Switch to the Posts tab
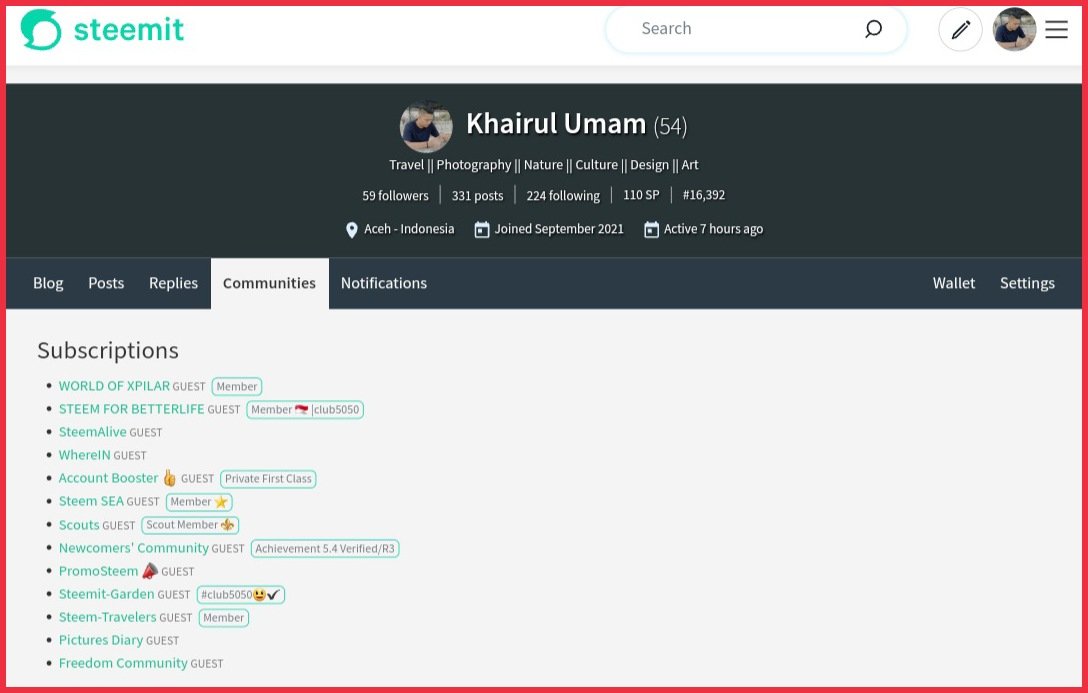 [106, 283]
